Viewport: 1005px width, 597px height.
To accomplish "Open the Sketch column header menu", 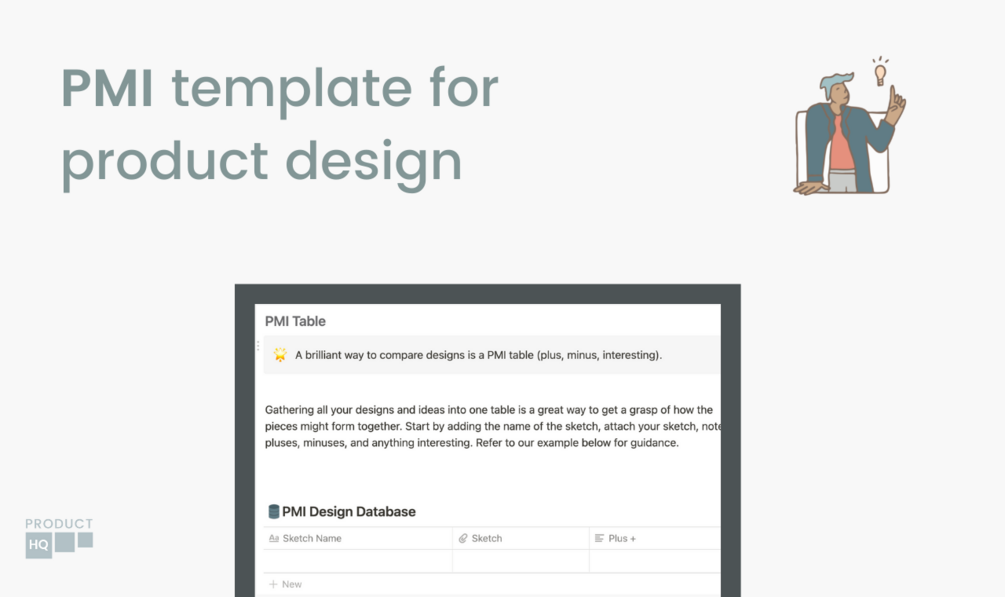I will (x=520, y=539).
